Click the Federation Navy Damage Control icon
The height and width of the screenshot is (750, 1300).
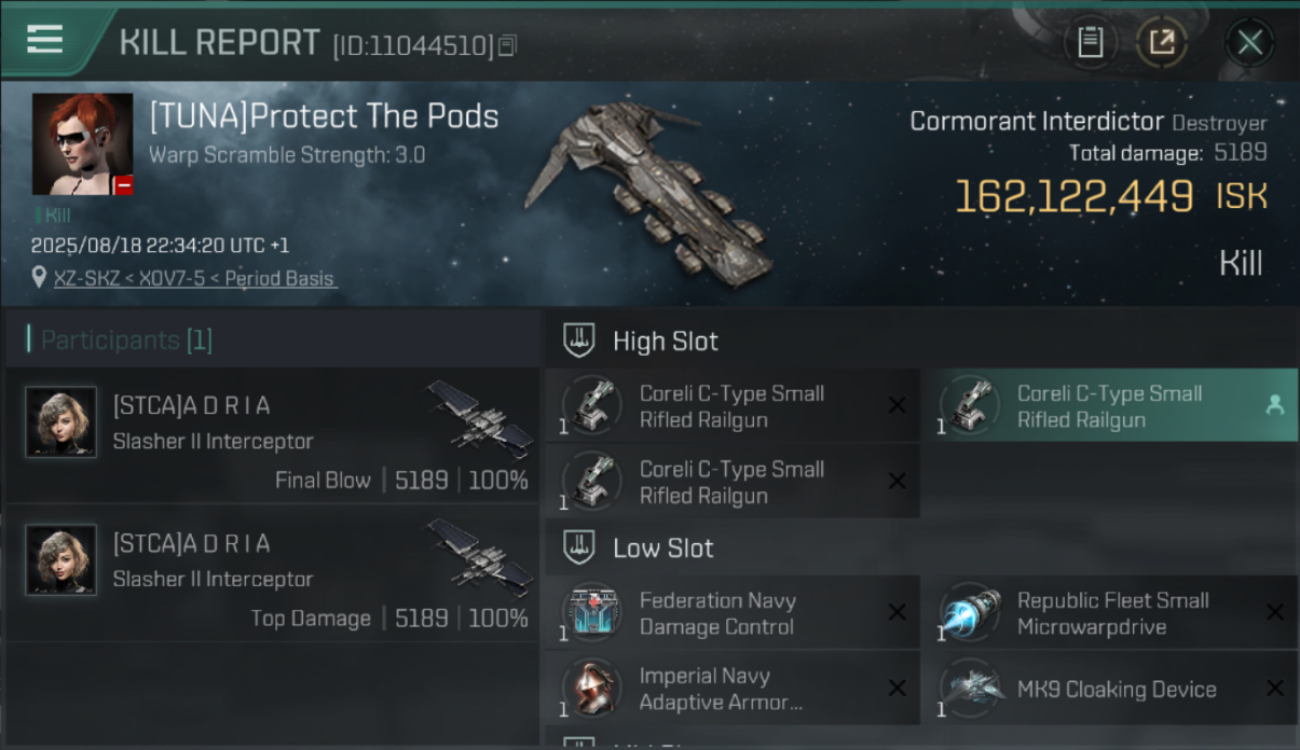(592, 612)
